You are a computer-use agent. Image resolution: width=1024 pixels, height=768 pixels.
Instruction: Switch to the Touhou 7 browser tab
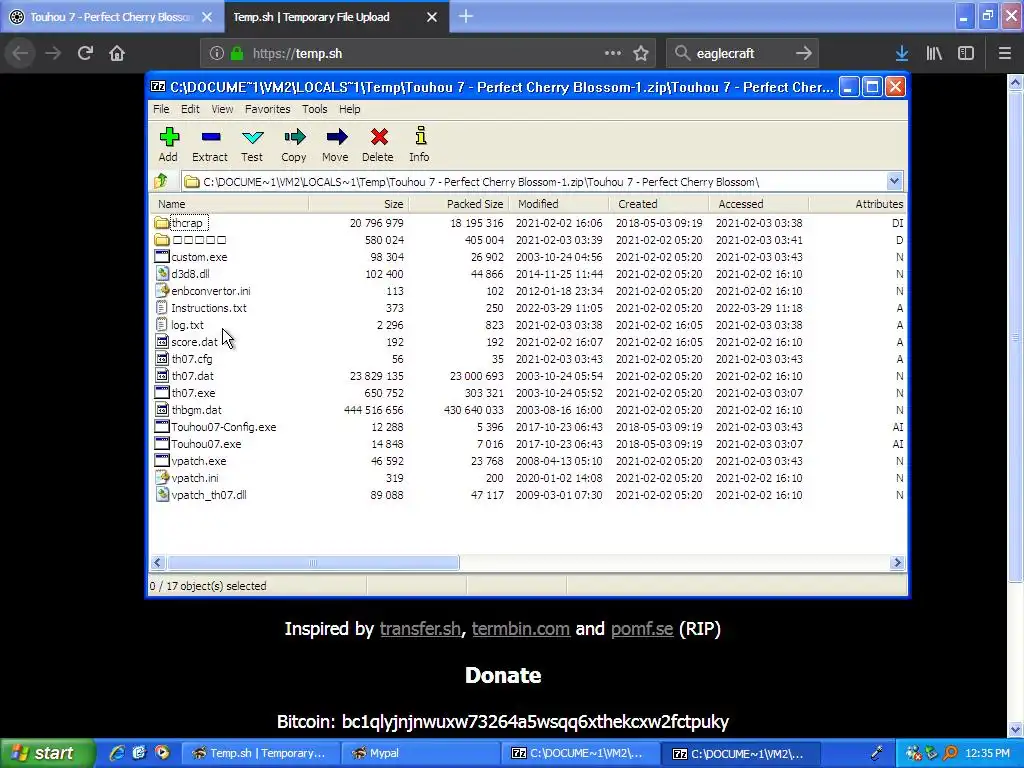[111, 17]
